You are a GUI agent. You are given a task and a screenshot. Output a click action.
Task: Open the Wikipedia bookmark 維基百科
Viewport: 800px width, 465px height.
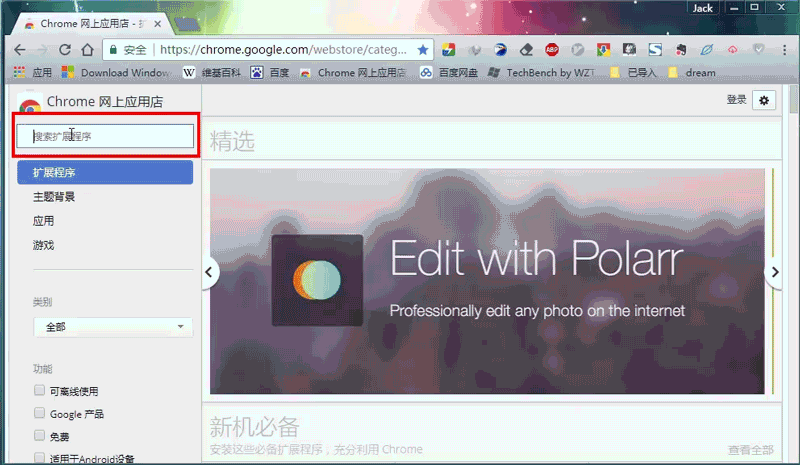pyautogui.click(x=211, y=72)
